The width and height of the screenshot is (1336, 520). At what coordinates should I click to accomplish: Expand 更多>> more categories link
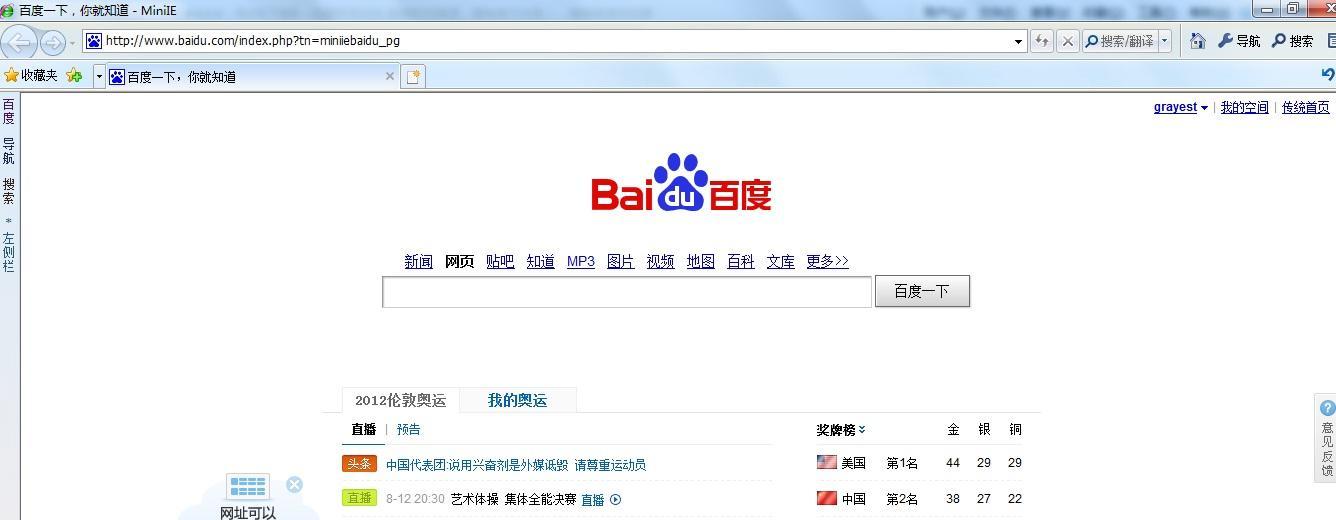[828, 261]
